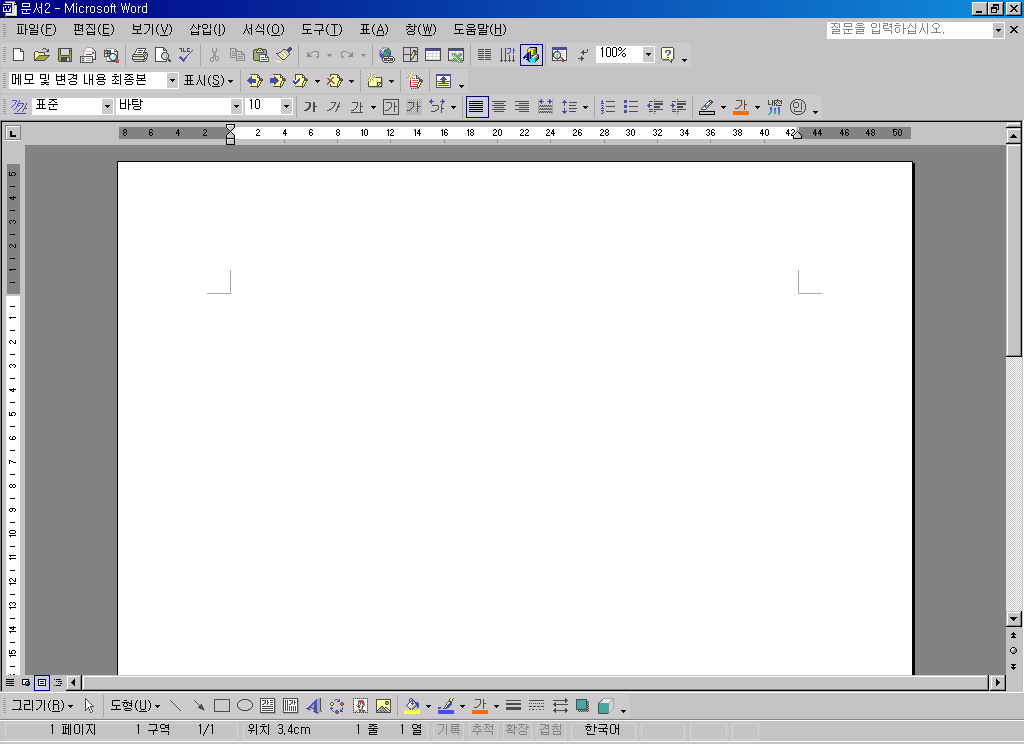Image resolution: width=1024 pixels, height=744 pixels.
Task: Open the 도구(T) menu
Action: pyautogui.click(x=322, y=29)
